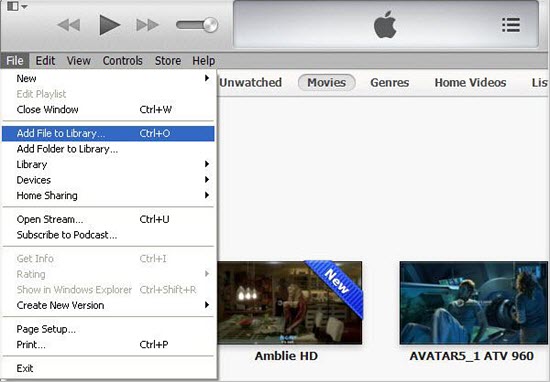
Task: Expand the New submenu arrow
Action: click(x=207, y=78)
